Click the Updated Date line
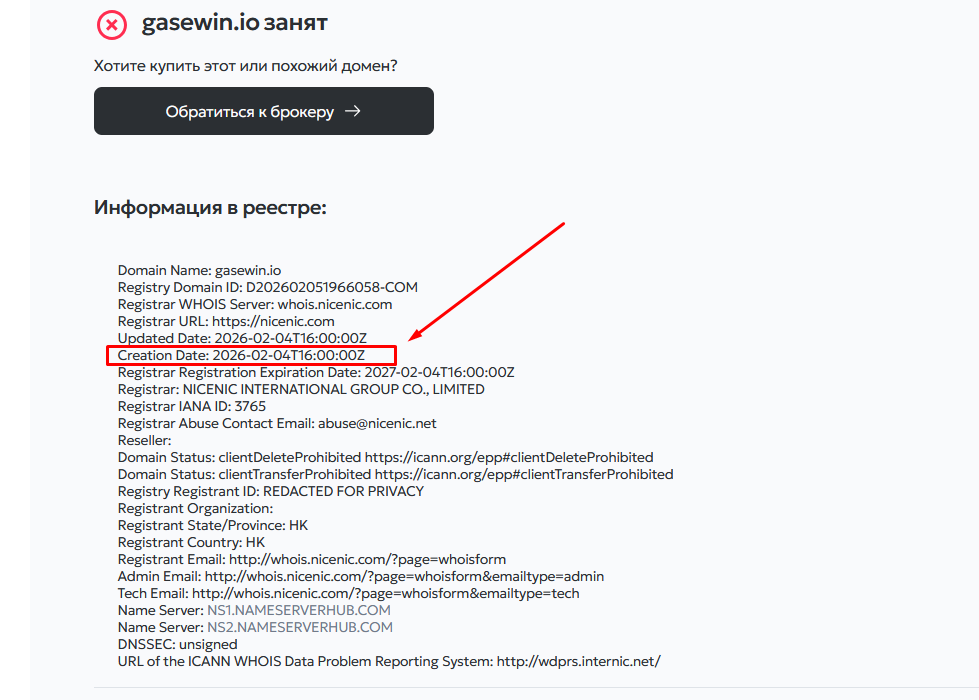This screenshot has width=979, height=700. [242, 338]
